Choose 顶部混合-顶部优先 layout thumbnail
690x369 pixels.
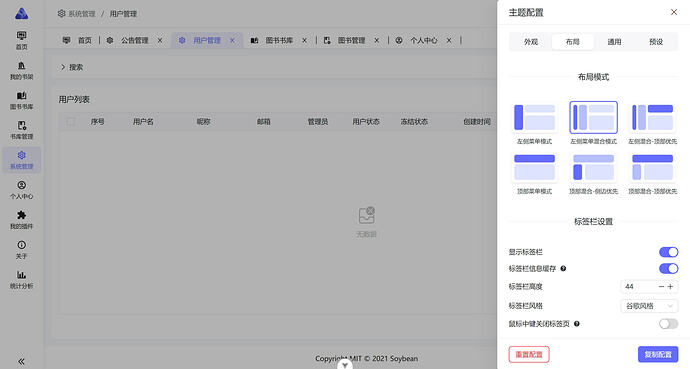pyautogui.click(x=652, y=167)
